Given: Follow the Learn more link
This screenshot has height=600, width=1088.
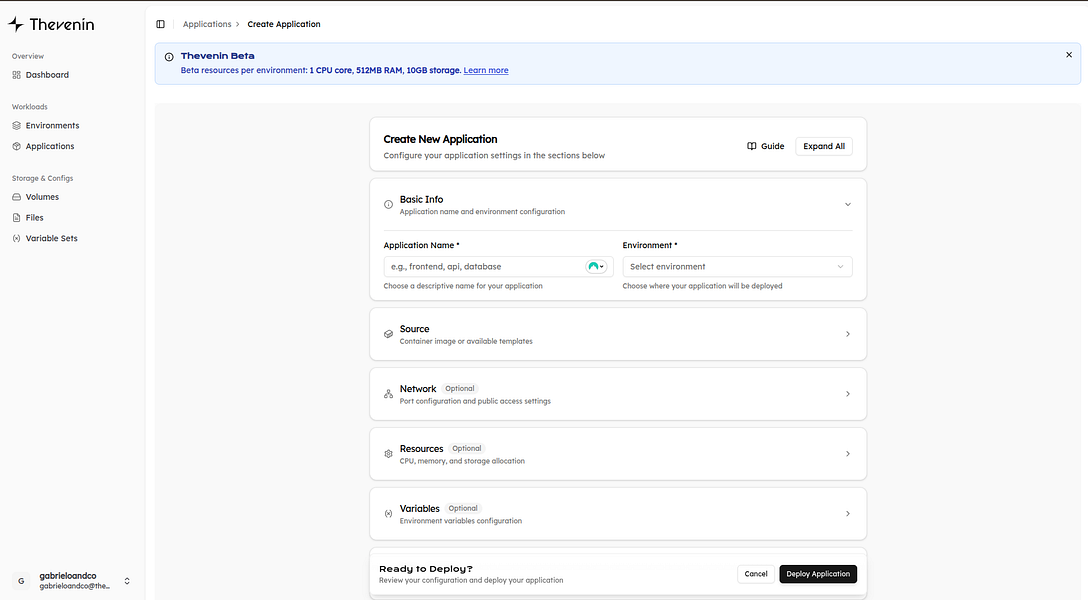Looking at the screenshot, I should 486,71.
